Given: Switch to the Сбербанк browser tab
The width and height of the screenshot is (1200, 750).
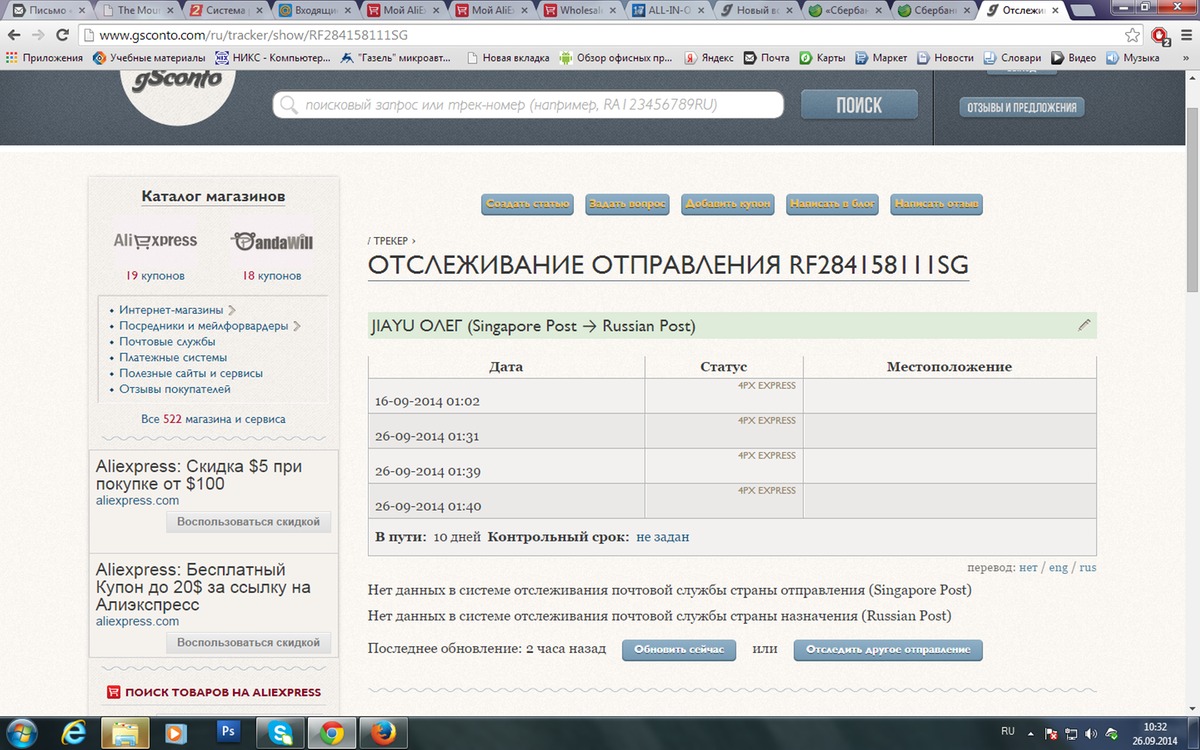Looking at the screenshot, I should click(928, 11).
